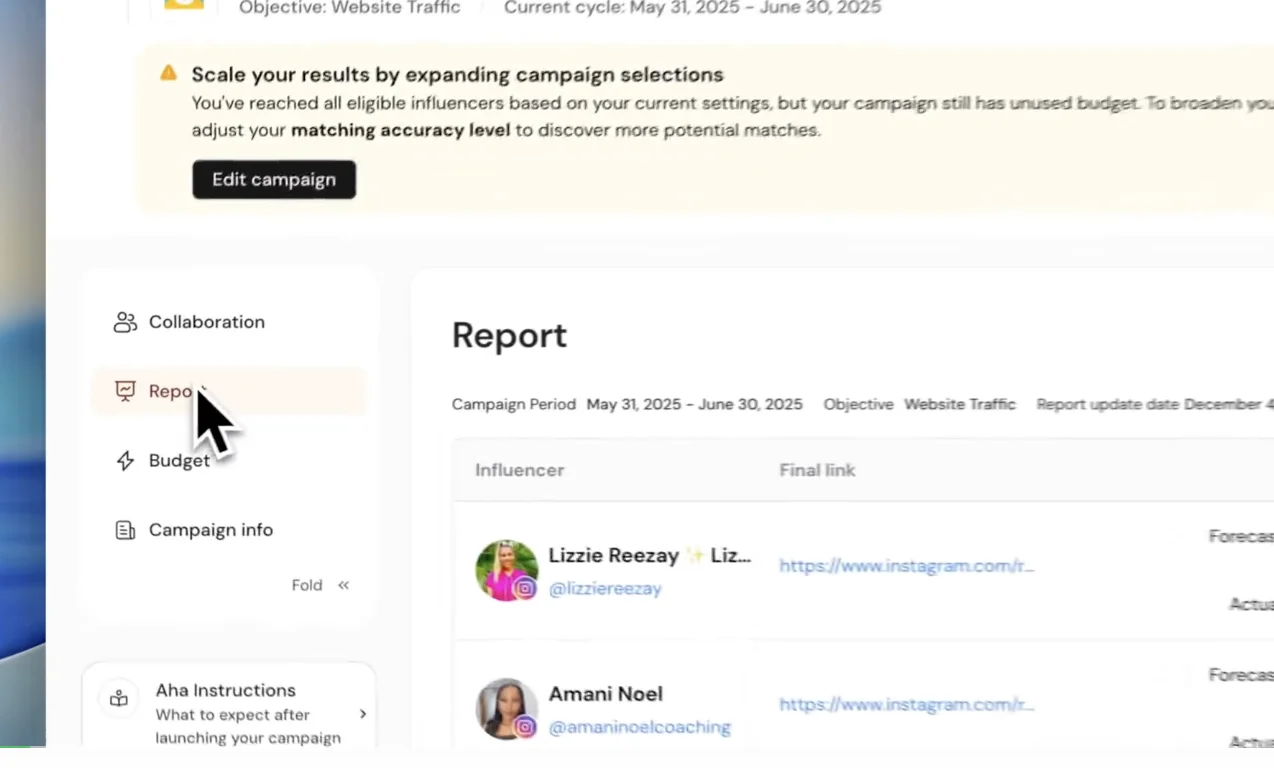The width and height of the screenshot is (1274, 776).
Task: Click Instagram badge on Amani Noel's avatar
Action: pos(525,727)
